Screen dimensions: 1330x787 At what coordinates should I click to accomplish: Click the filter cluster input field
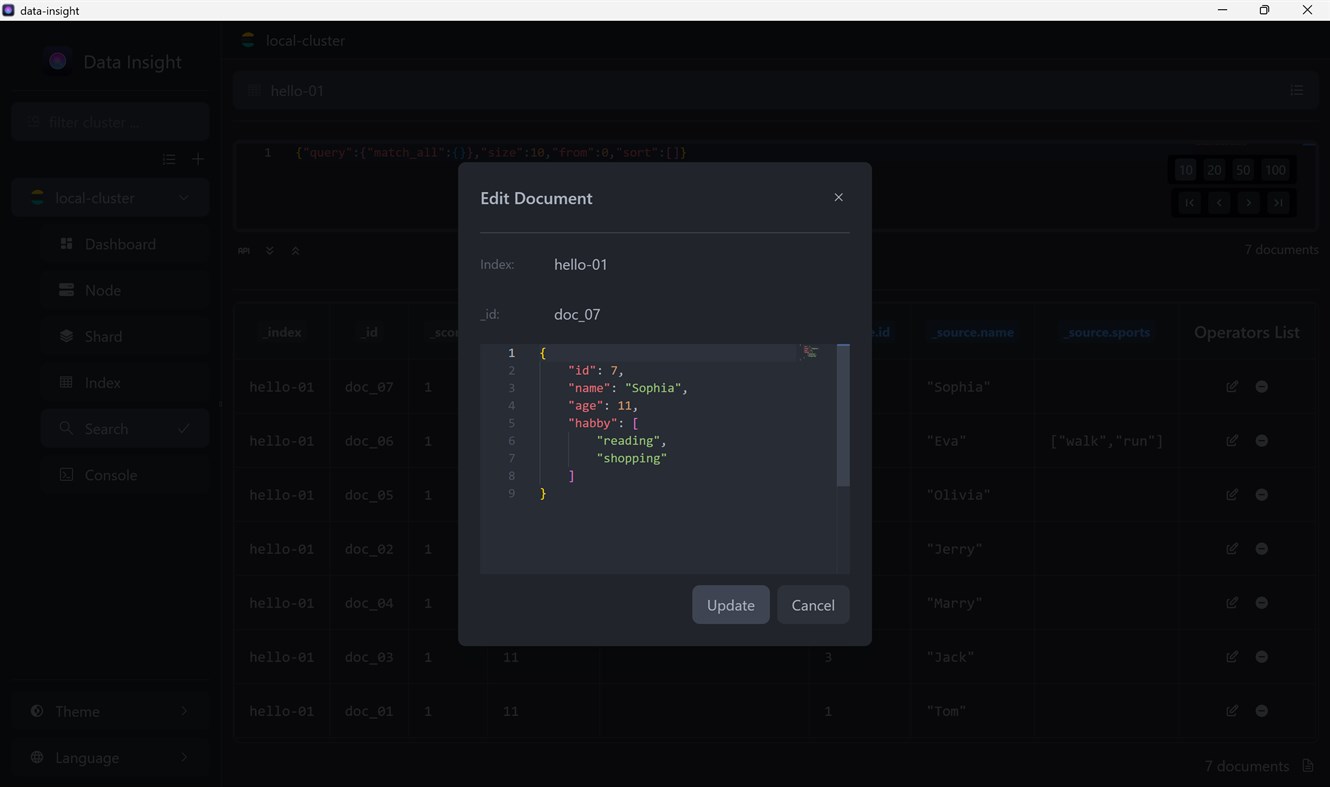tap(111, 122)
